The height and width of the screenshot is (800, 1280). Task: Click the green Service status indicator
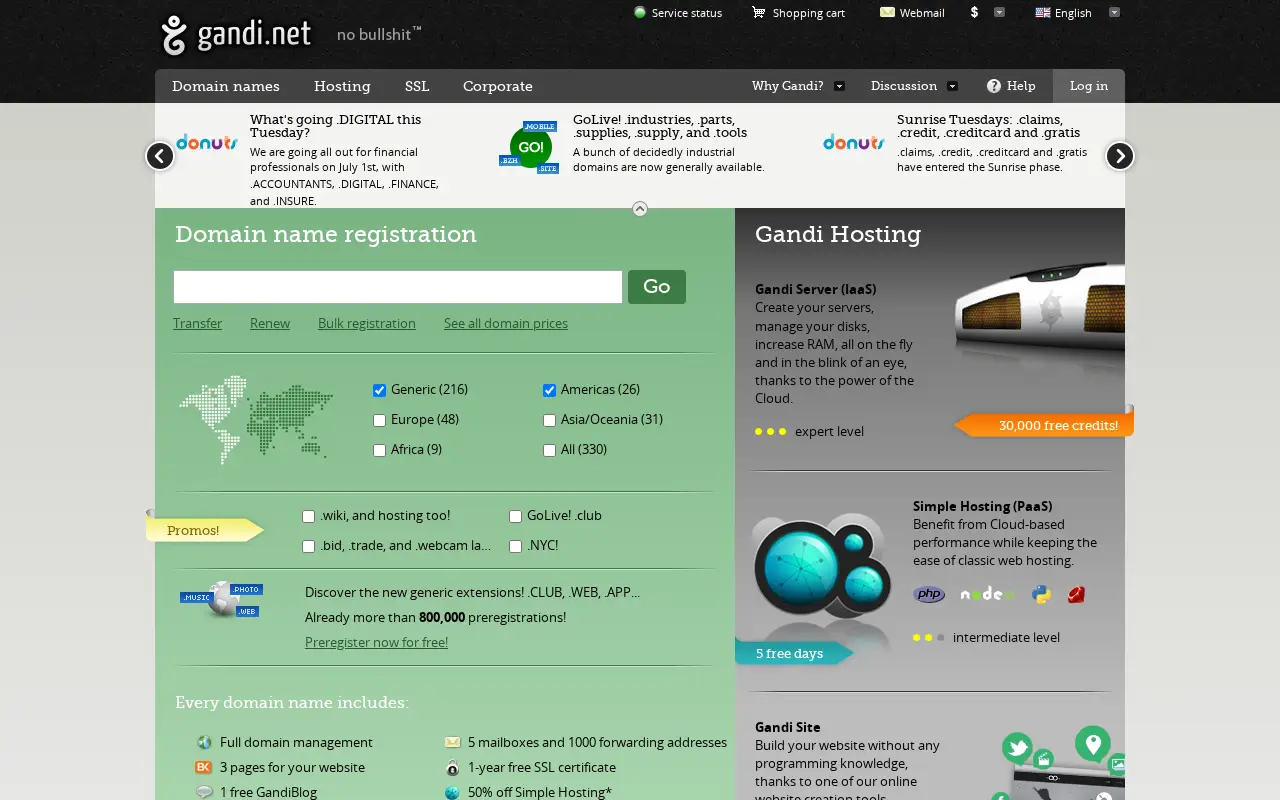[640, 13]
